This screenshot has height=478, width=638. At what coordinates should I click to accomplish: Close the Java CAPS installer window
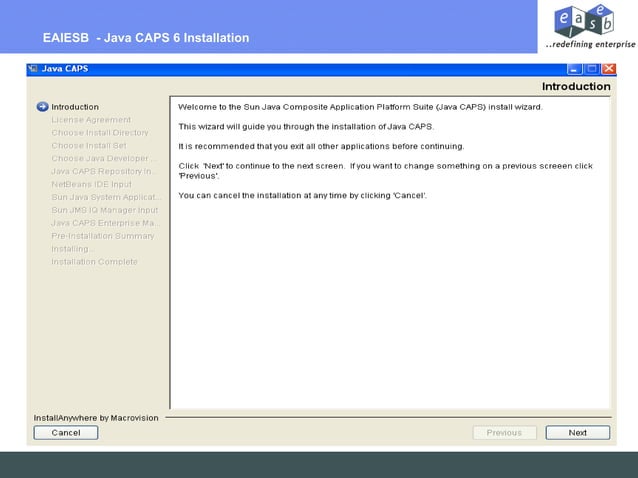(609, 69)
